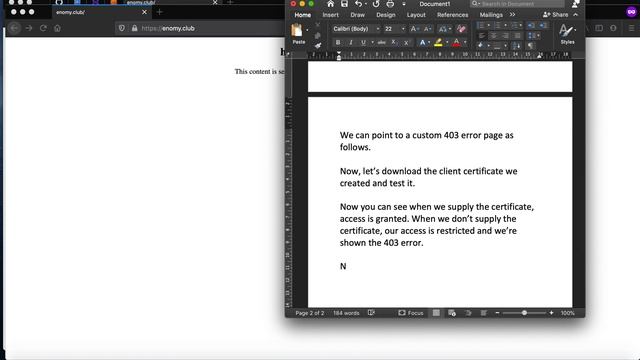Reload the page in the browser
This screenshot has height=360, width=640.
click(43, 28)
